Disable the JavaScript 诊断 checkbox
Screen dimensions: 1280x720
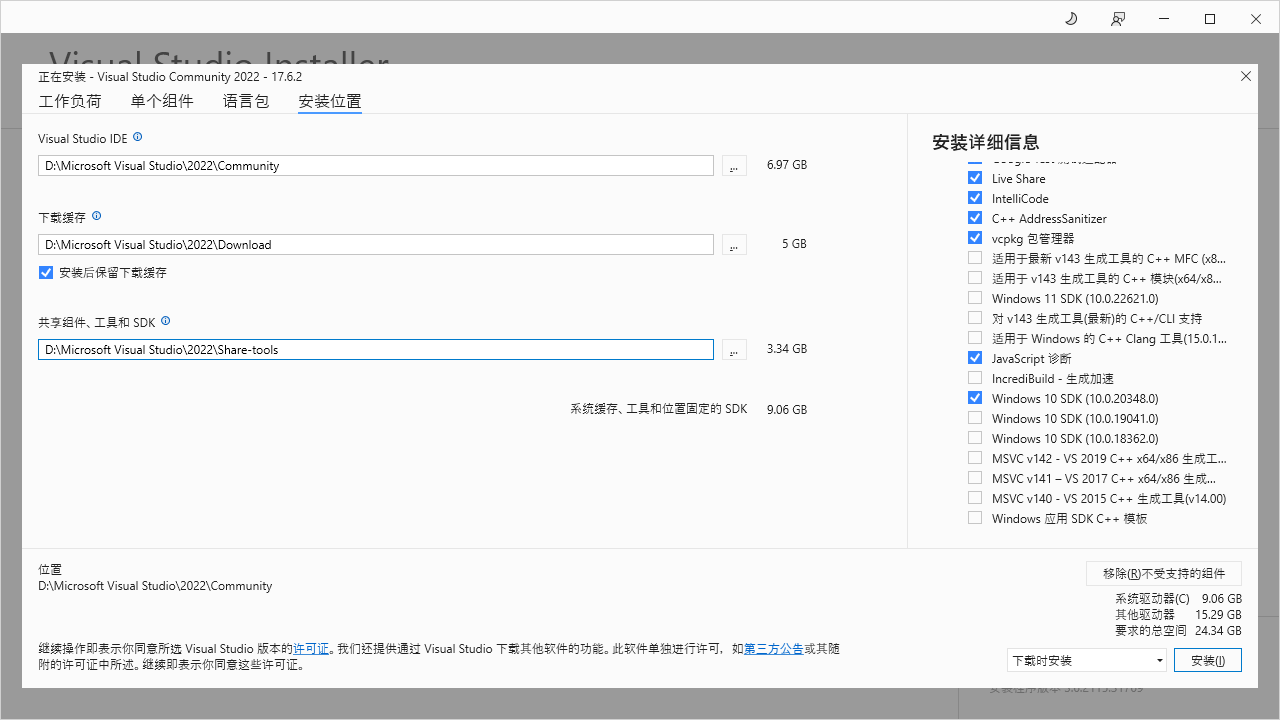coord(975,358)
